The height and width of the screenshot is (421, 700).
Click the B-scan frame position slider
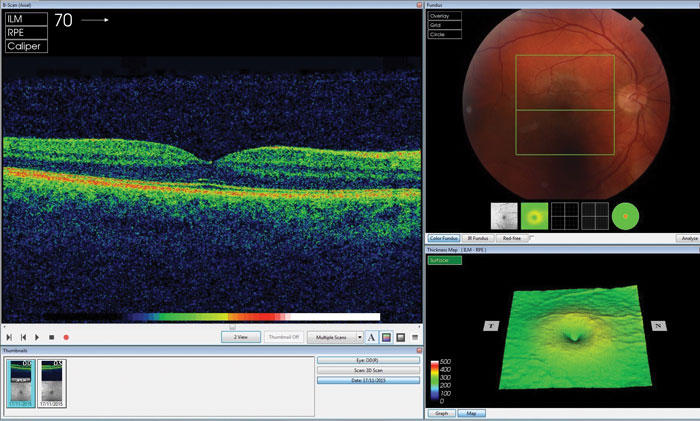pos(232,326)
